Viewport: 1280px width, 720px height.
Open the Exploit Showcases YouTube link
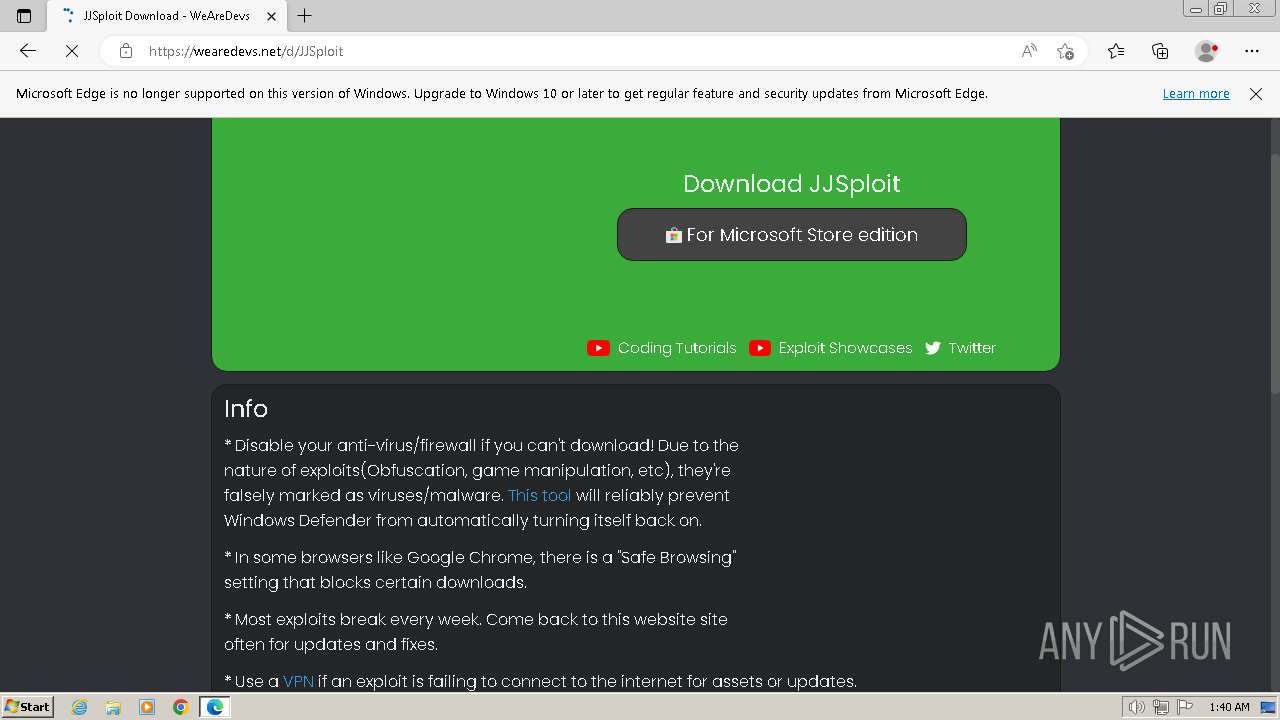[846, 348]
